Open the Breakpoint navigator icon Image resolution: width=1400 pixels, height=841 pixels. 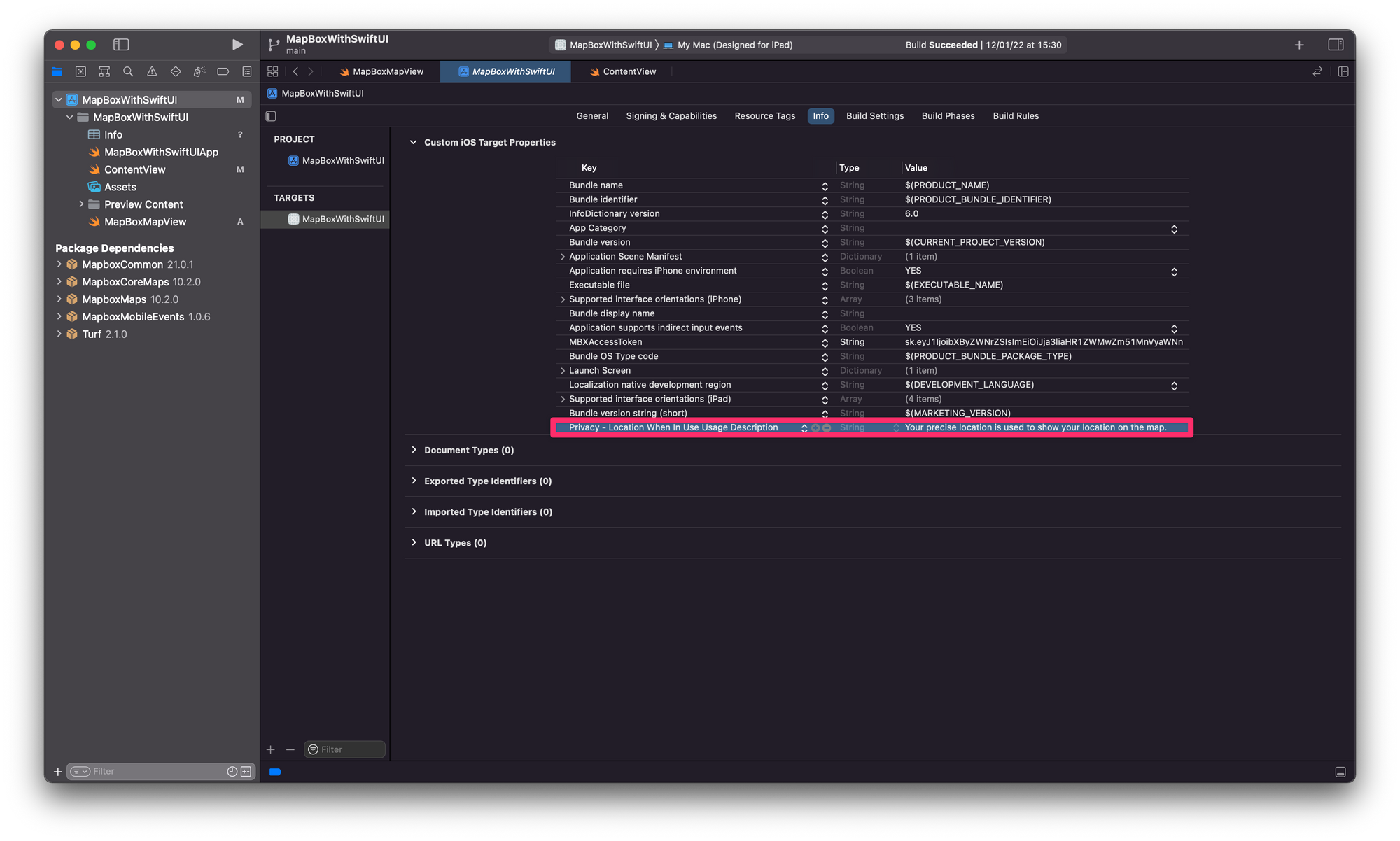223,71
